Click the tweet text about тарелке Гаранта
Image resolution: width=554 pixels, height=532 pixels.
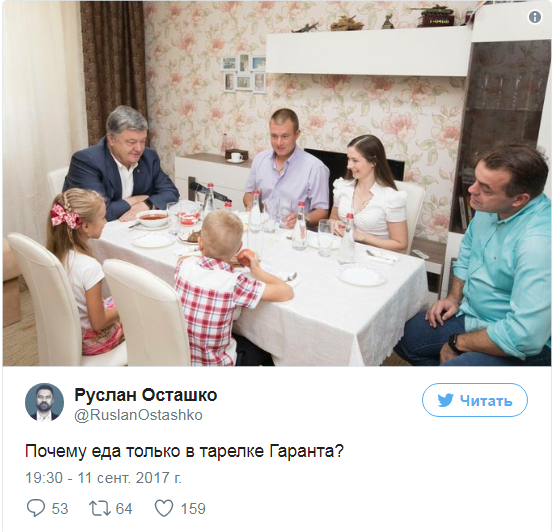coord(184,451)
